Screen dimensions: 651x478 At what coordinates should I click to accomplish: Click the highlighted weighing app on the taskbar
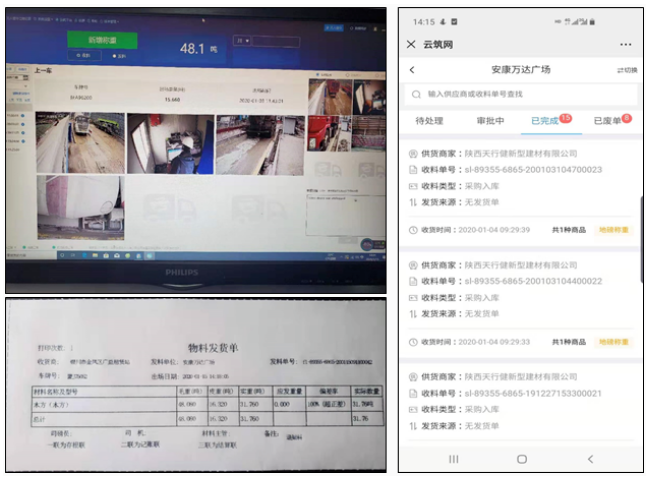coord(149,256)
